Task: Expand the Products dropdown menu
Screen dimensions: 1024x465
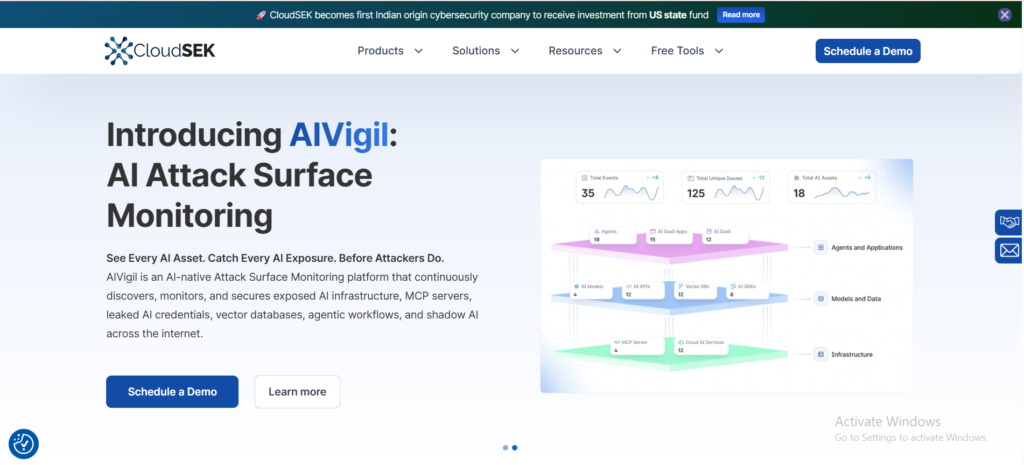Action: 390,51
